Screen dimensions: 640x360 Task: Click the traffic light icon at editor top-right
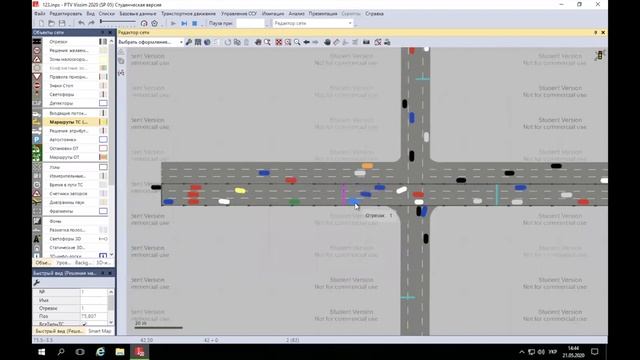pos(600,55)
